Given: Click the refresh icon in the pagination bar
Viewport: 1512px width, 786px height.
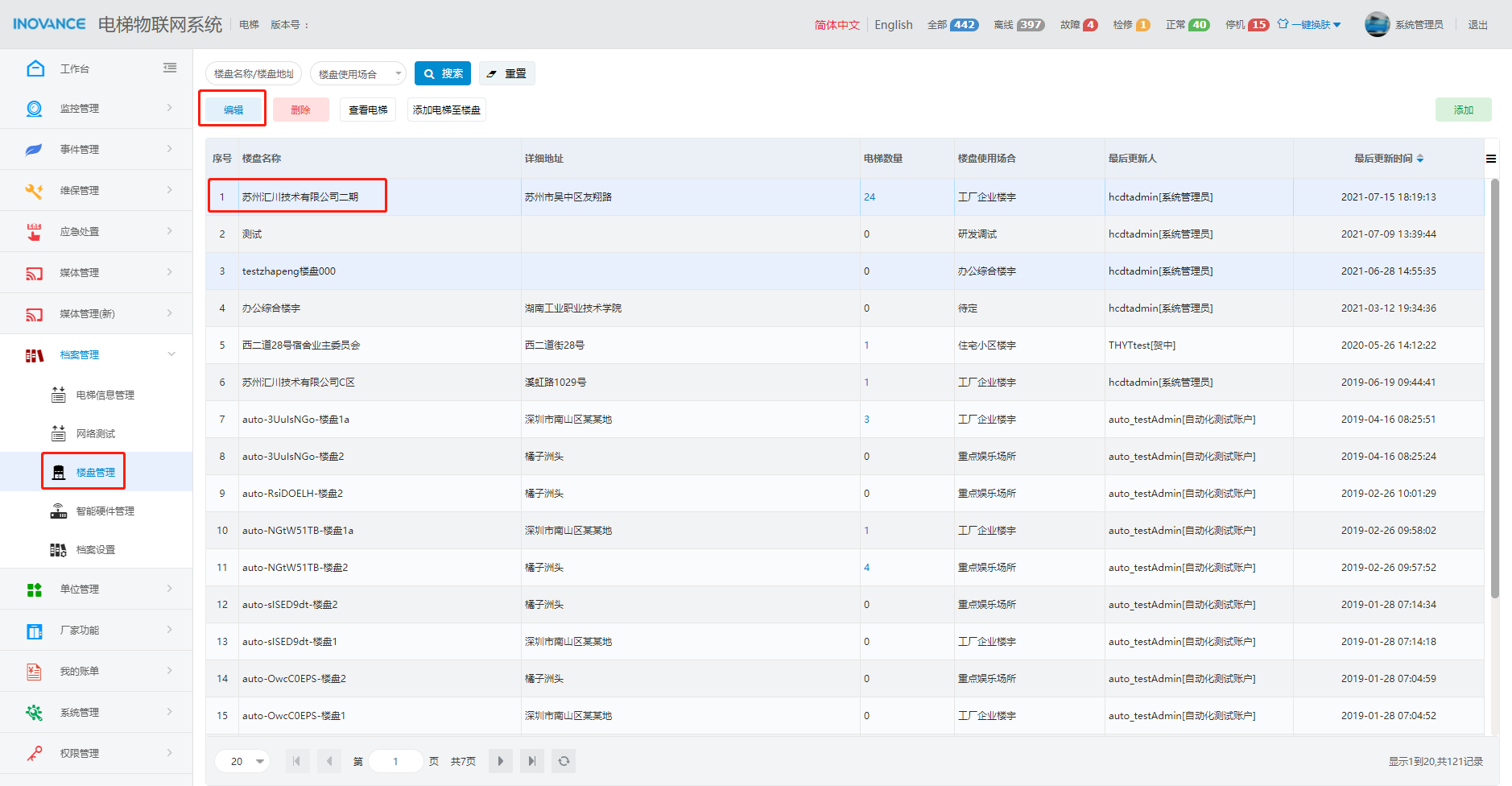Looking at the screenshot, I should point(564,761).
